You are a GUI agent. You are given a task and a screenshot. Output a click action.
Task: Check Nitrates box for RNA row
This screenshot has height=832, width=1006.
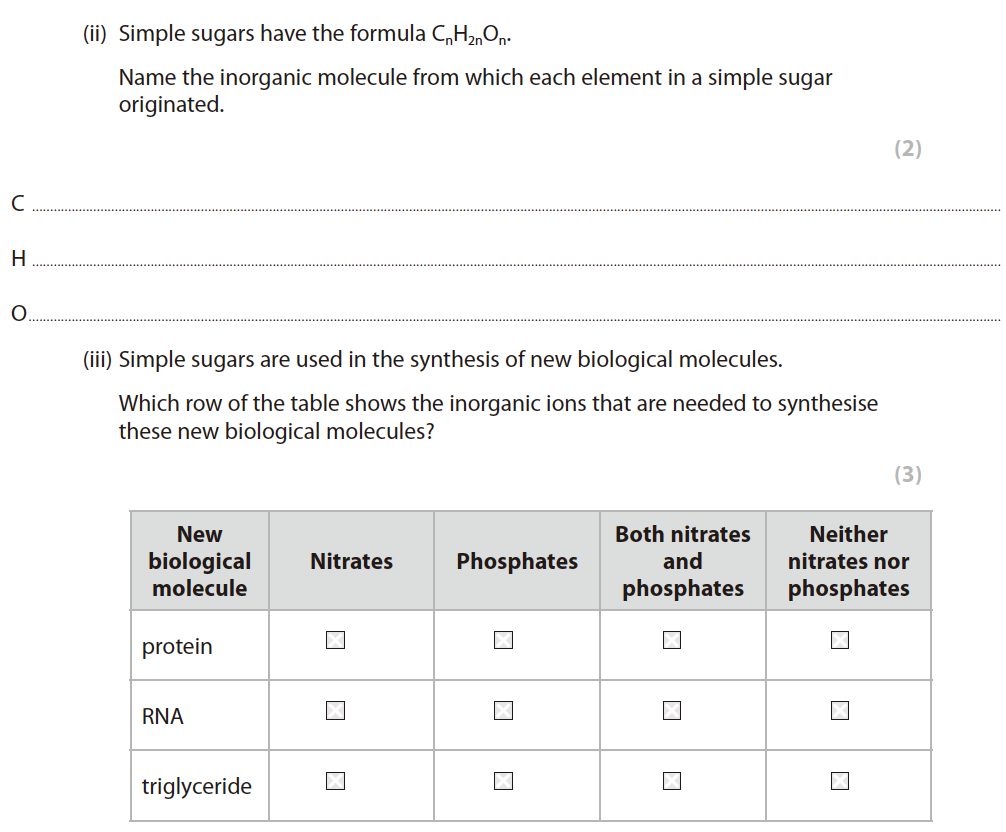coord(335,711)
